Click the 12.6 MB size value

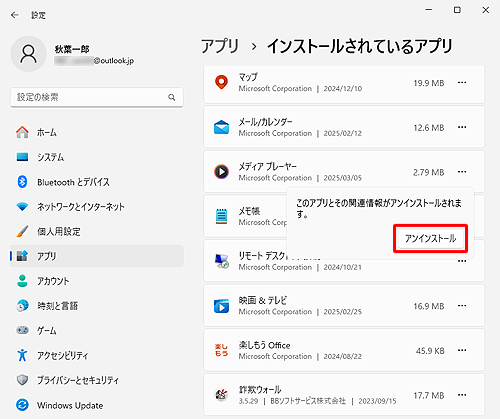[429, 128]
